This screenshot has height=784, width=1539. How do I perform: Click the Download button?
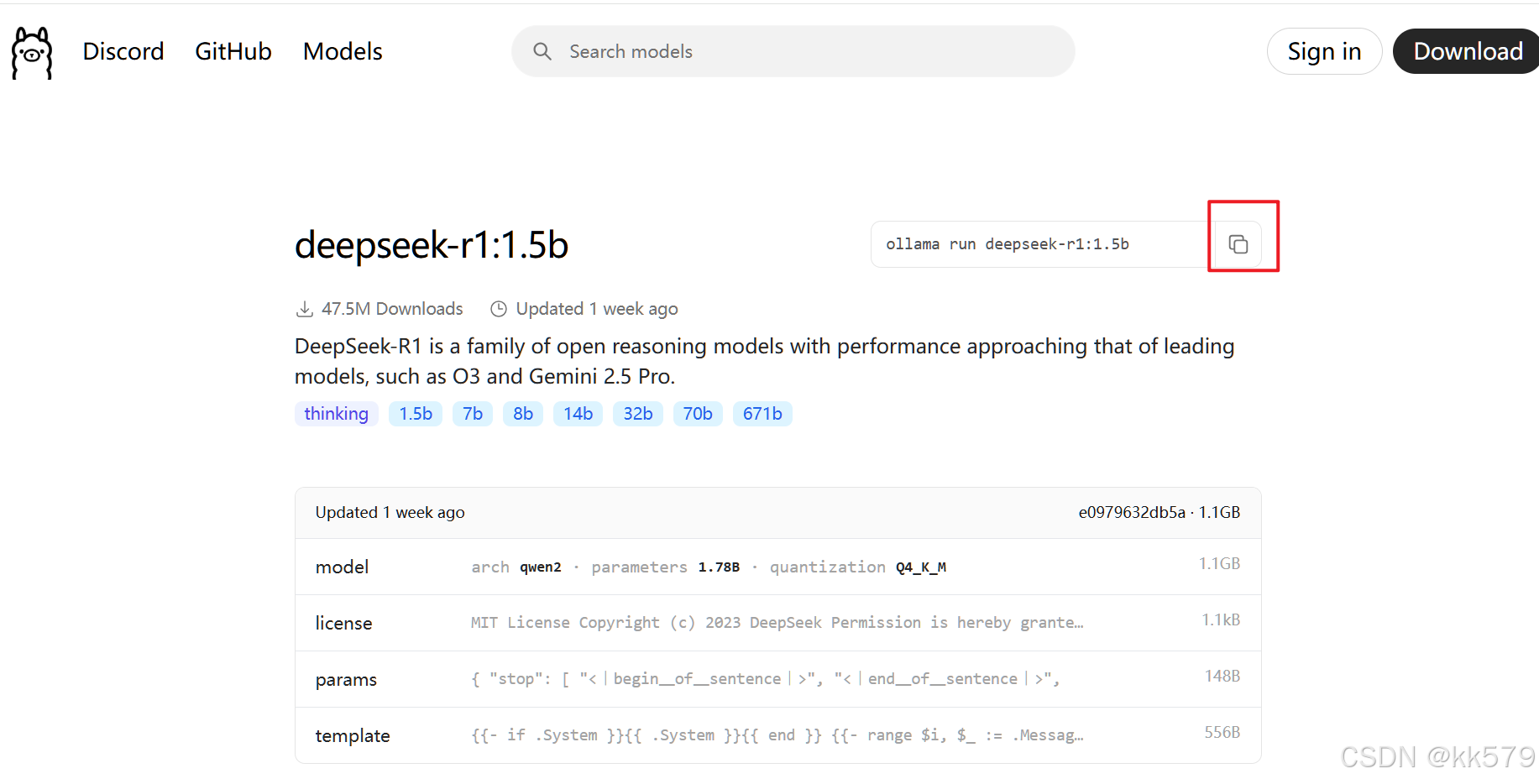tap(1467, 51)
